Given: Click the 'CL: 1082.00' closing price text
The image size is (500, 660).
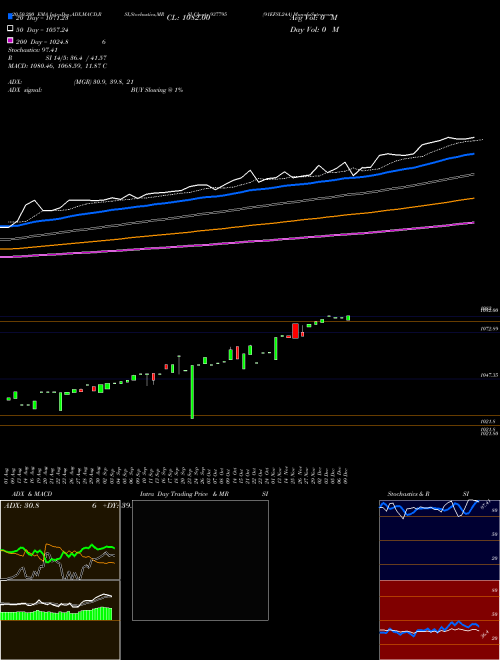Looking at the screenshot, I should click(188, 18).
